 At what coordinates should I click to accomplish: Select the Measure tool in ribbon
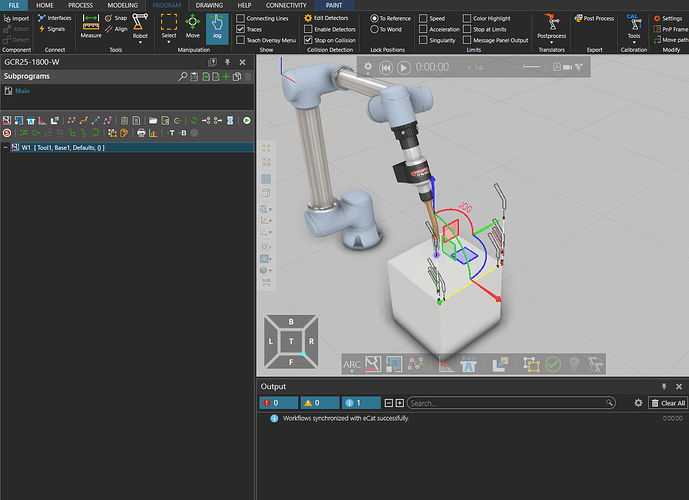(91, 26)
